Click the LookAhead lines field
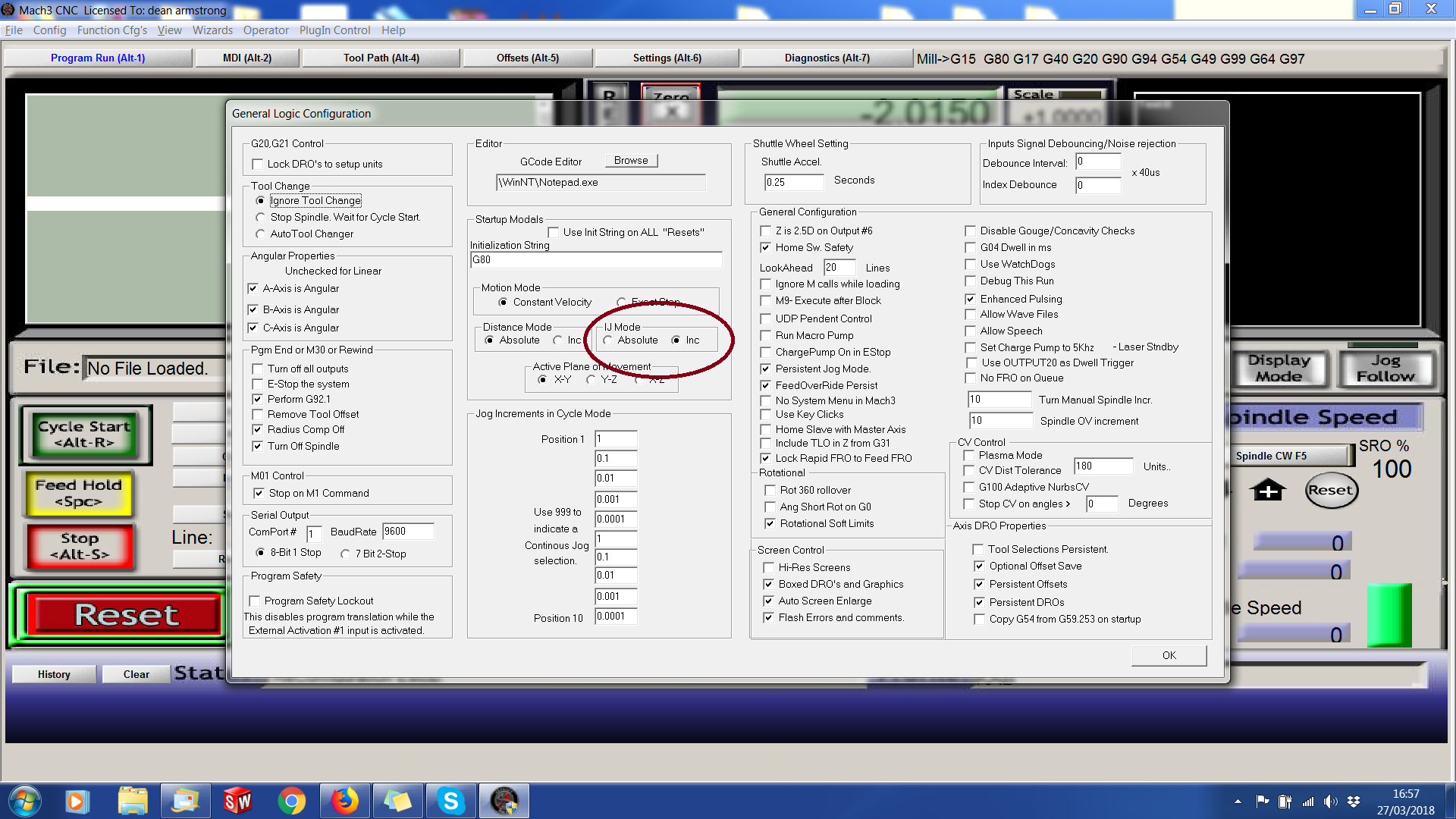Viewport: 1456px width, 819px height. pyautogui.click(x=839, y=268)
